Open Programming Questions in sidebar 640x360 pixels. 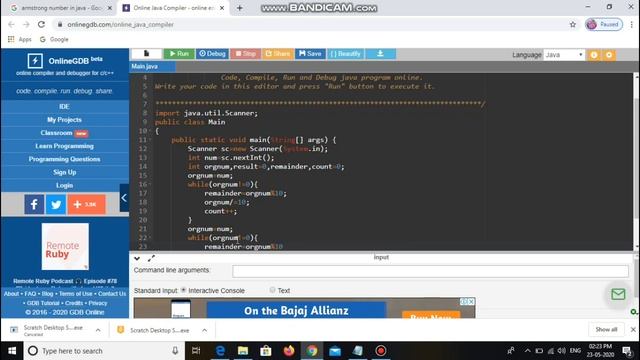coord(64,159)
